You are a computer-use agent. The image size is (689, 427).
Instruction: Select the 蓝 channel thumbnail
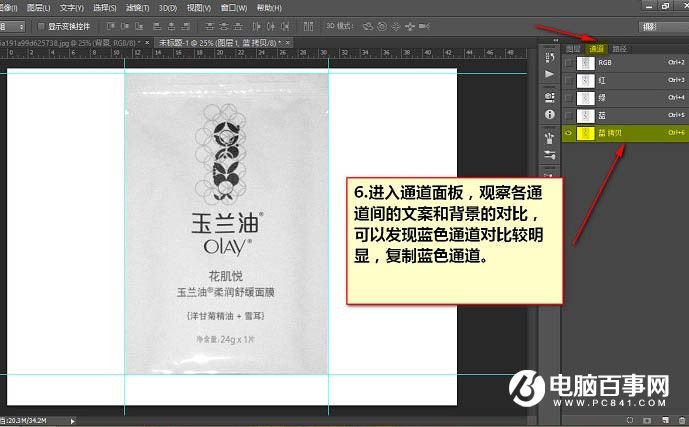pyautogui.click(x=585, y=116)
